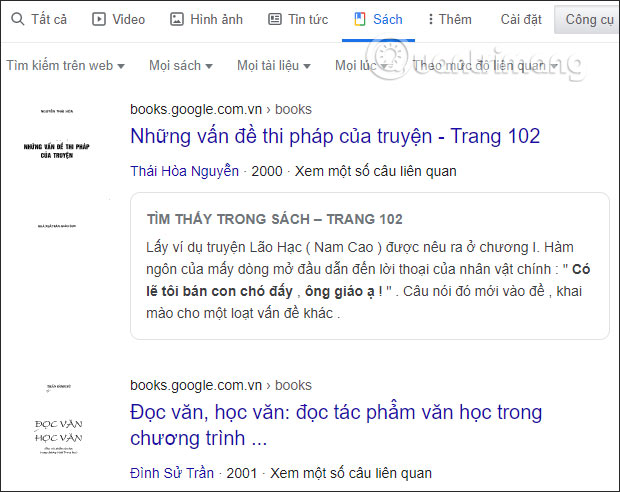Viewport: 620px width, 492px height.
Task: Click the year 2000 in first result
Action: [x=267, y=171]
